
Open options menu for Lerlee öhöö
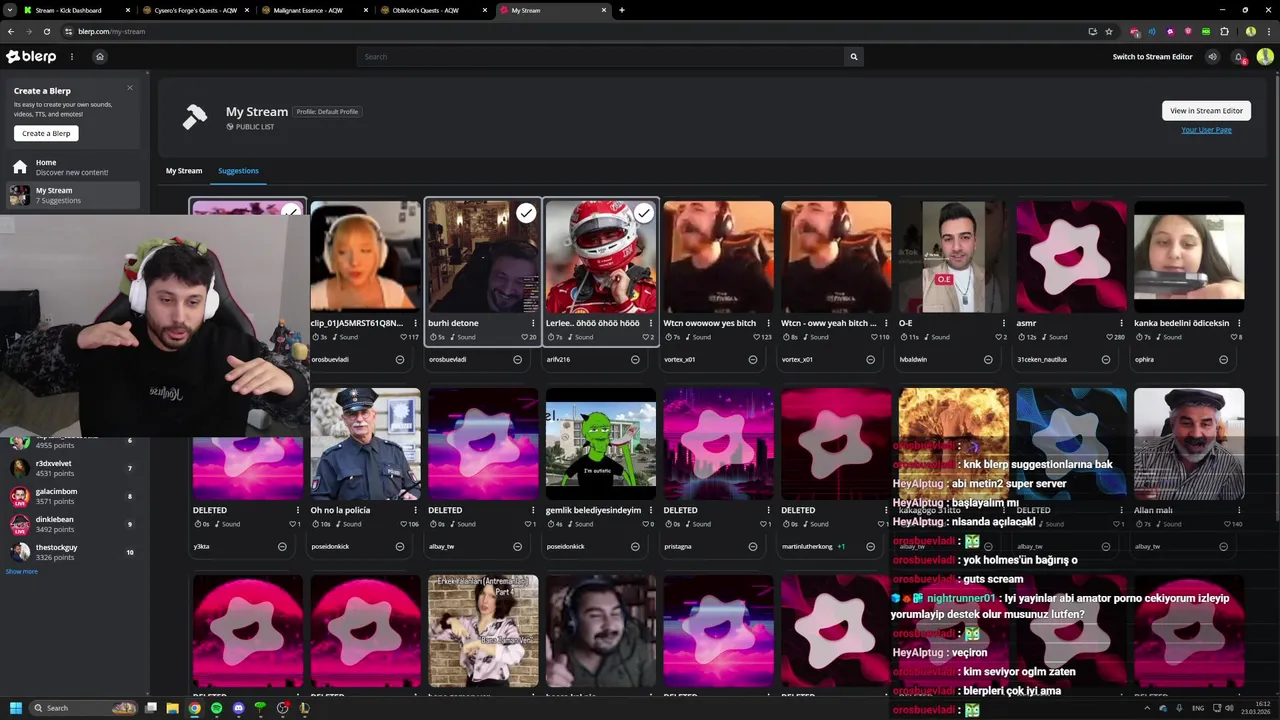click(651, 323)
